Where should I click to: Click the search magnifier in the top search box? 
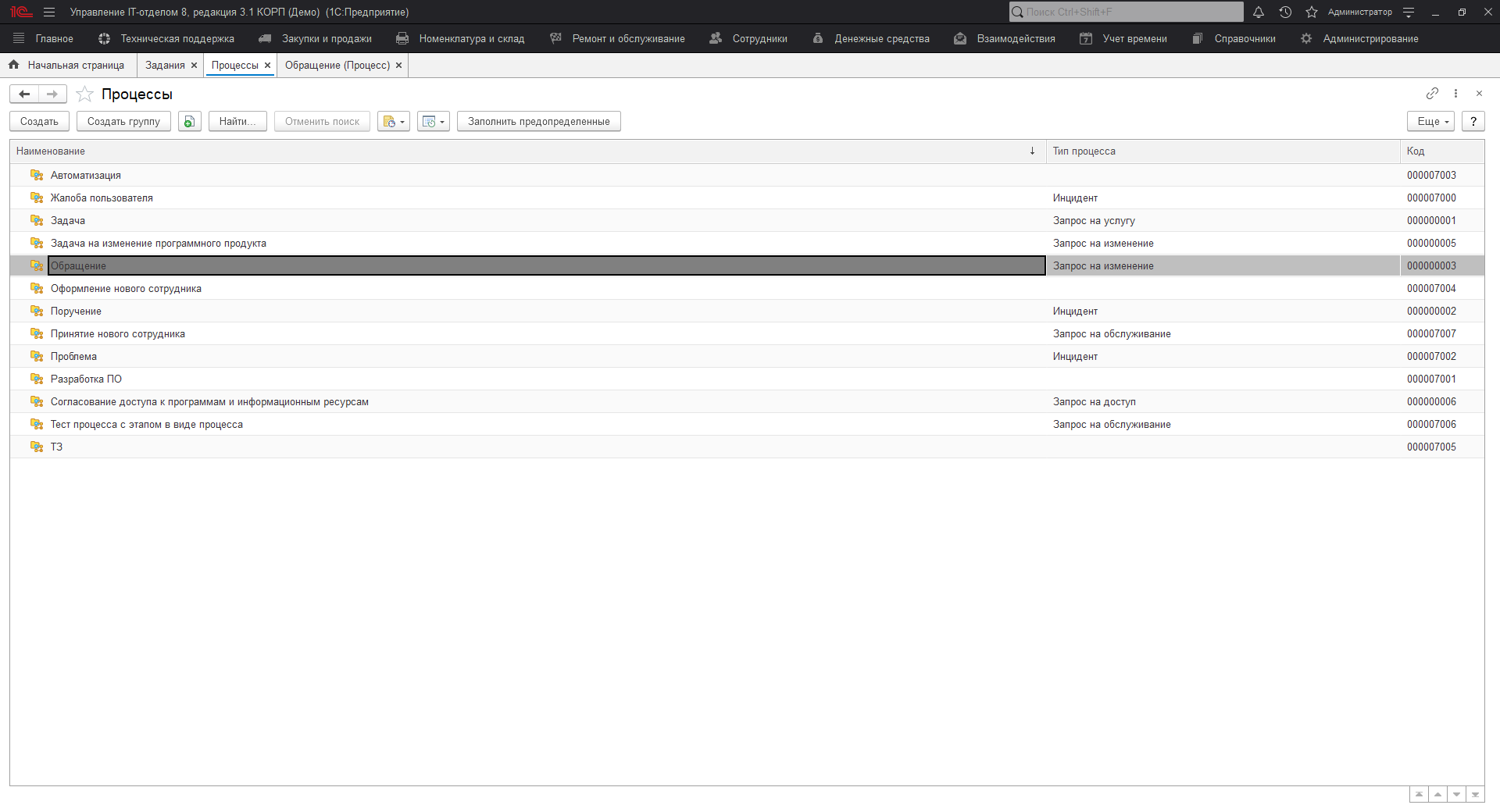(1016, 12)
